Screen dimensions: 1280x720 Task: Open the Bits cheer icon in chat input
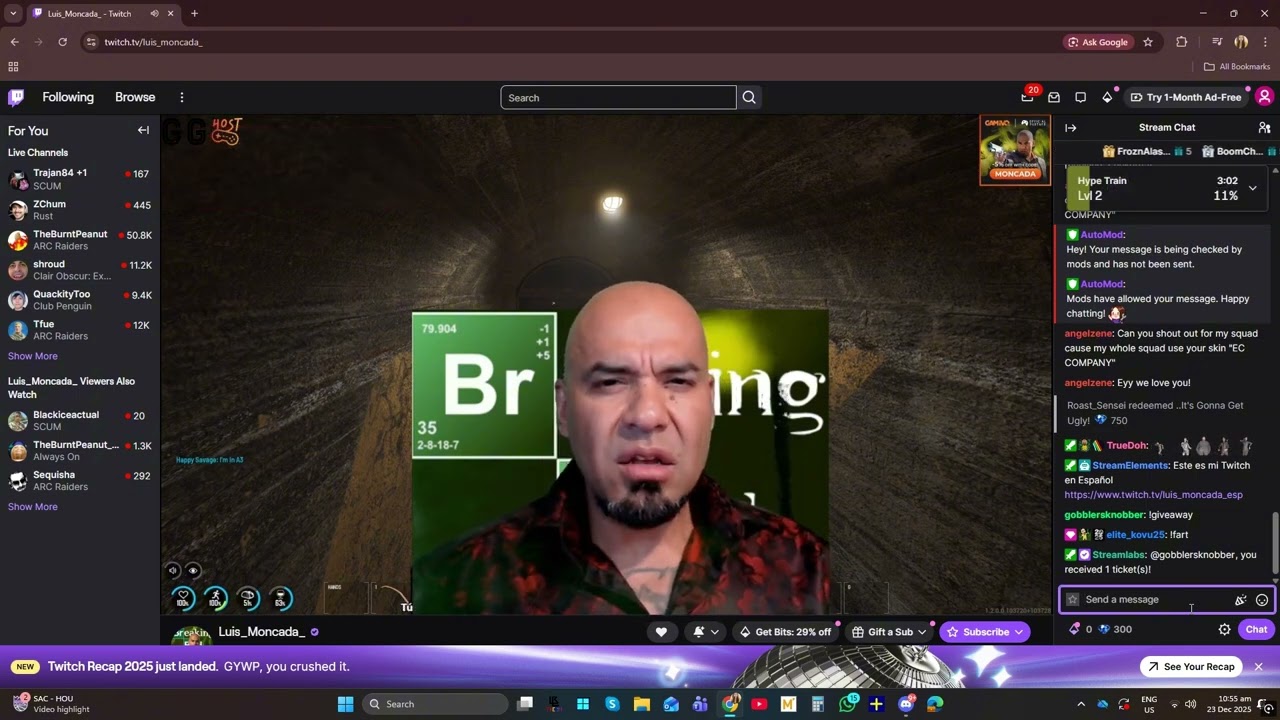tap(1240, 600)
